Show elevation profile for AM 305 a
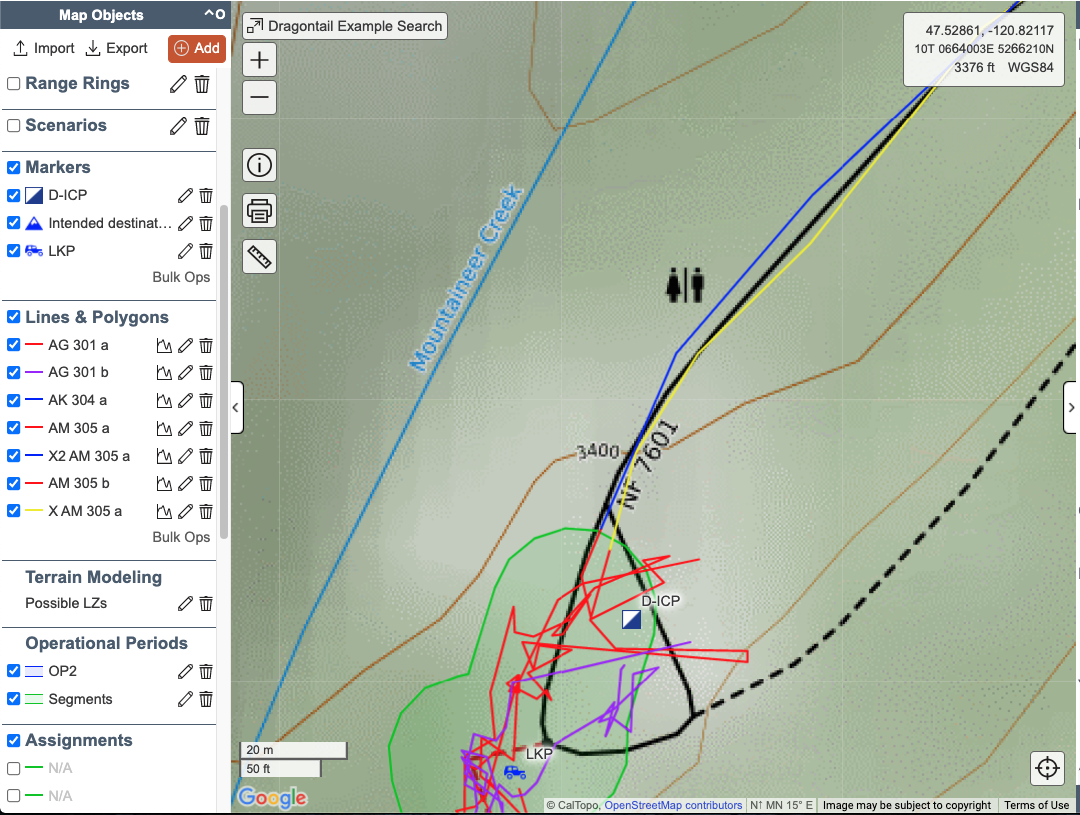The image size is (1080, 815). (164, 429)
